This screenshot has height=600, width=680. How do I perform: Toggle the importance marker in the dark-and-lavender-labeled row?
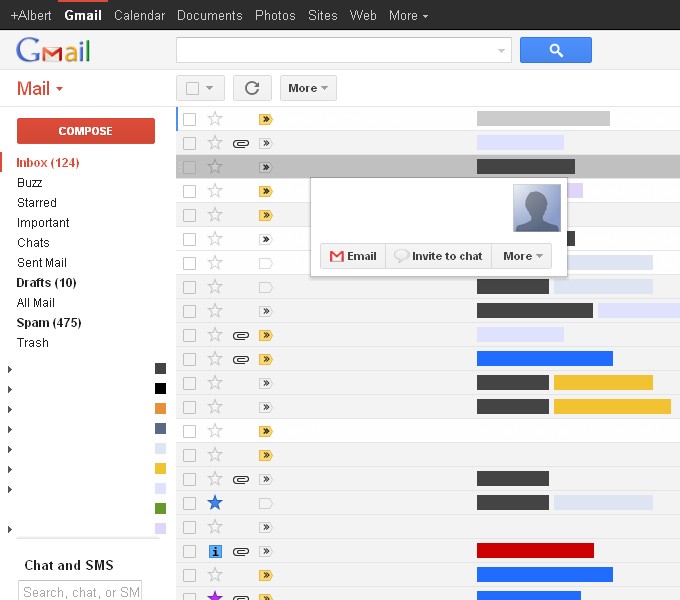pos(265,311)
